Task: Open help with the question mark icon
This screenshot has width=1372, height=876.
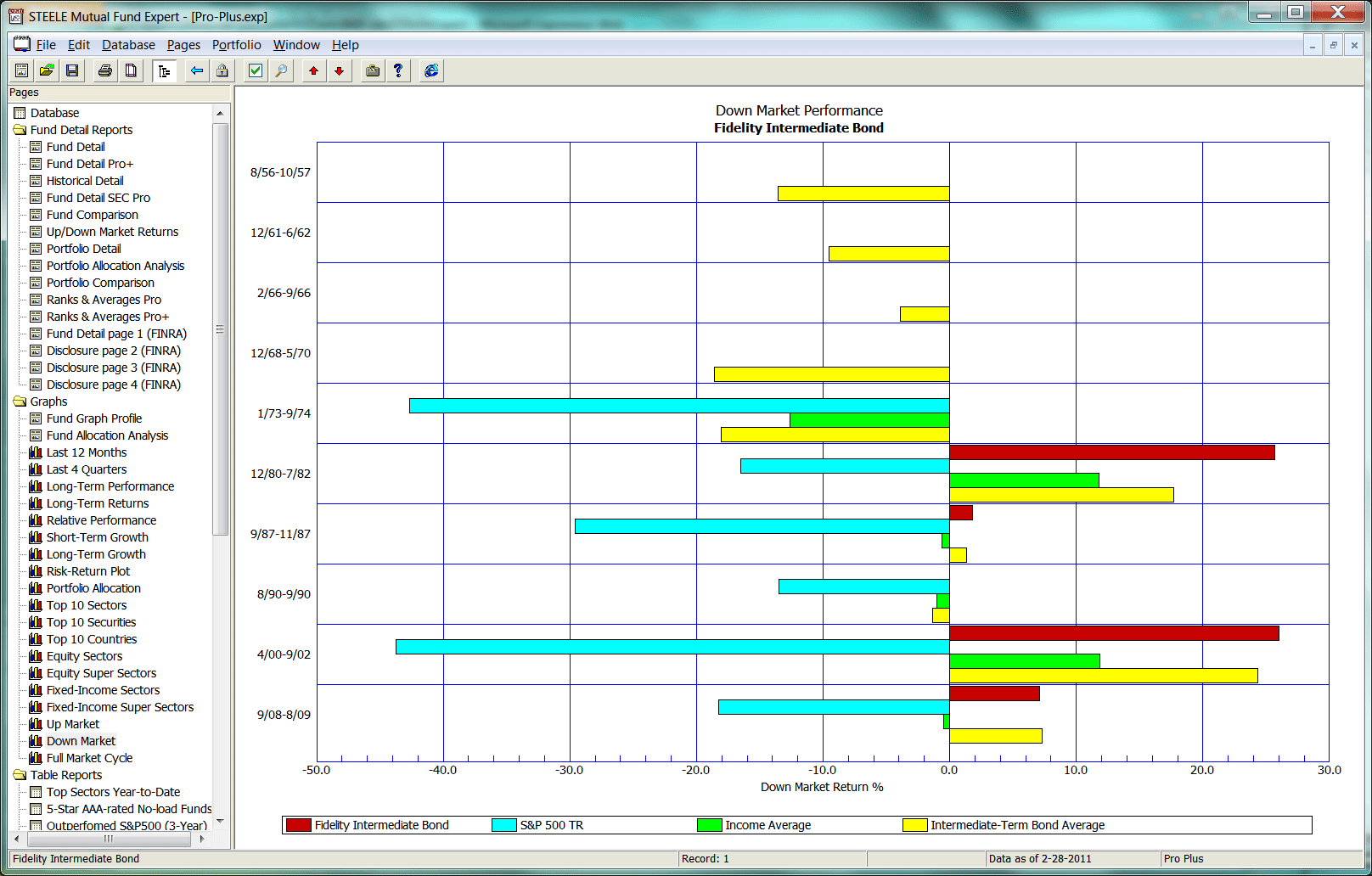Action: tap(398, 70)
